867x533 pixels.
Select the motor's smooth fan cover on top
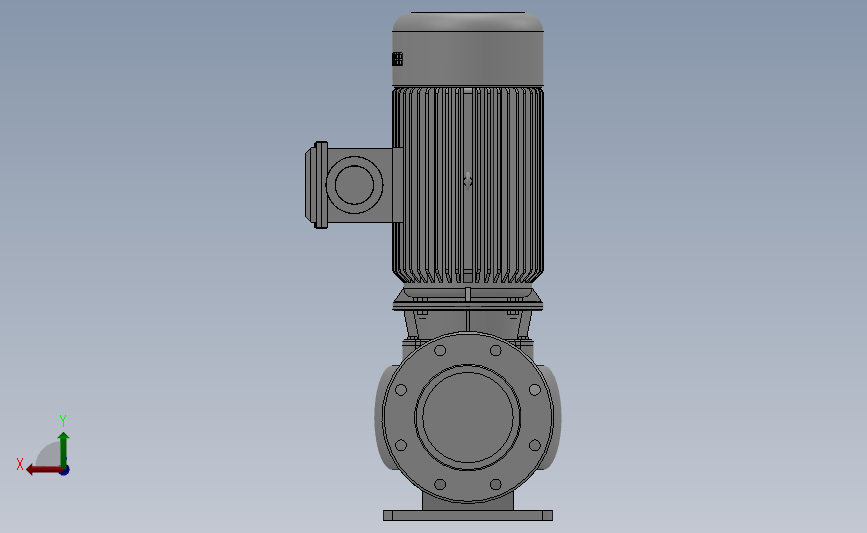coord(468,49)
